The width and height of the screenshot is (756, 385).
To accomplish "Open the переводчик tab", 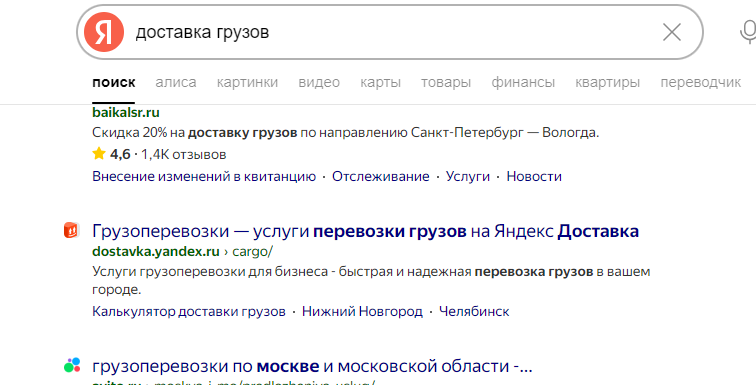I will click(x=701, y=82).
